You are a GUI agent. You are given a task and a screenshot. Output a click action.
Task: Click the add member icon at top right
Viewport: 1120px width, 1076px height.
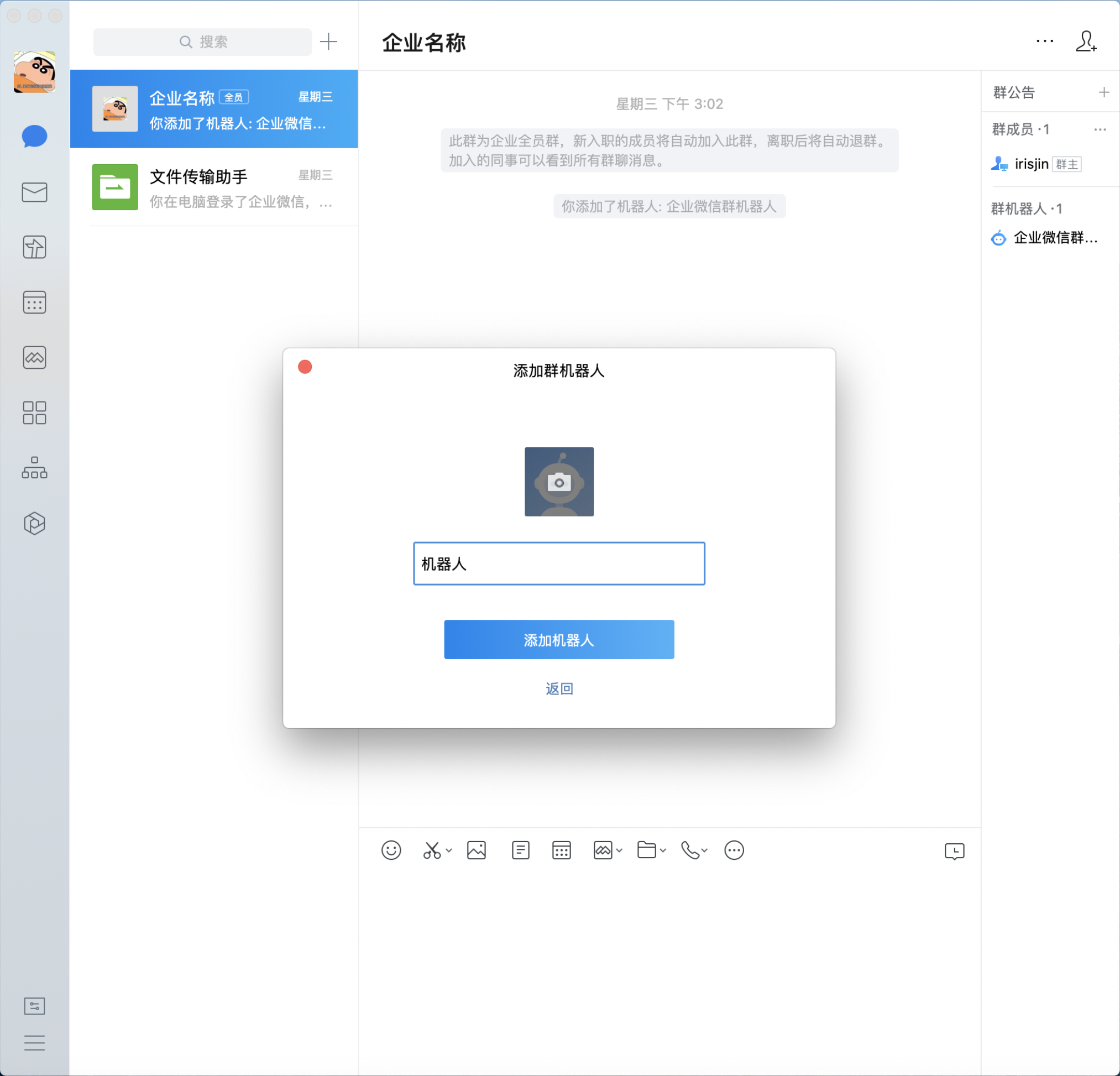point(1086,41)
